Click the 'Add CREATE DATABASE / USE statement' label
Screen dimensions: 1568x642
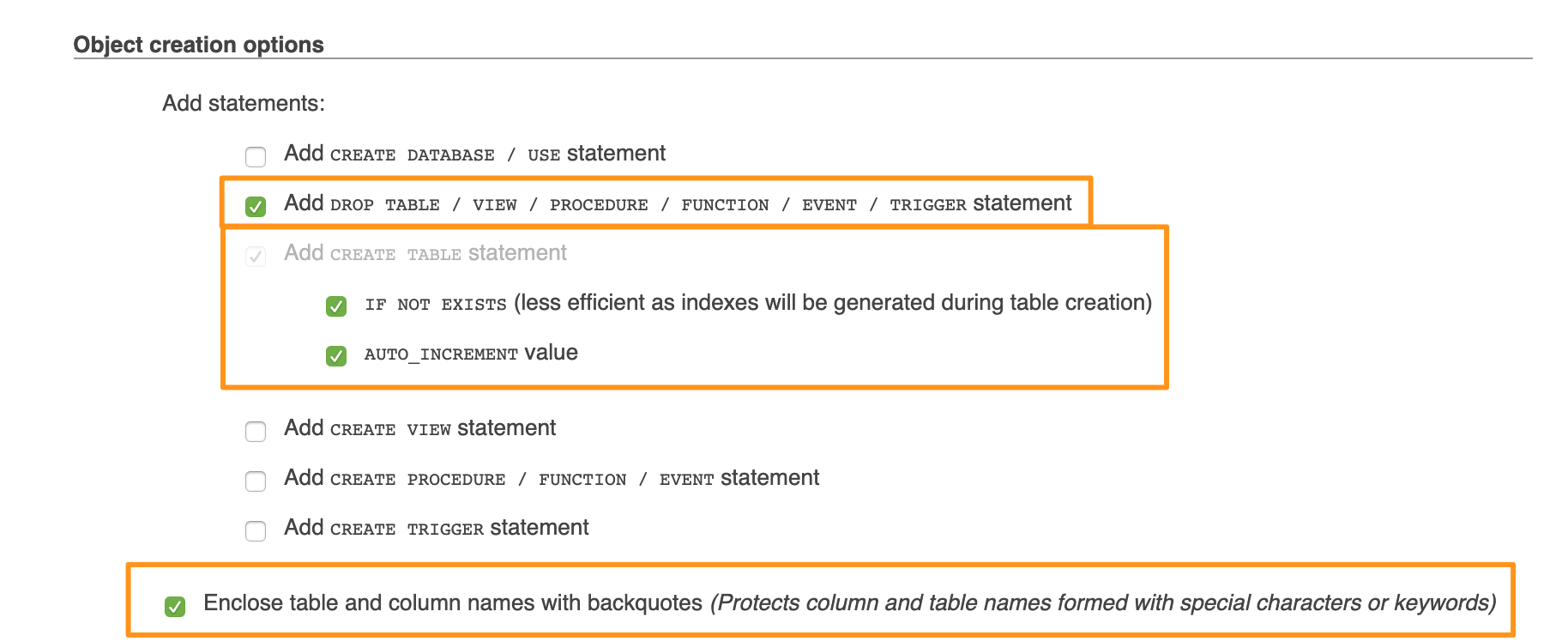[474, 154]
